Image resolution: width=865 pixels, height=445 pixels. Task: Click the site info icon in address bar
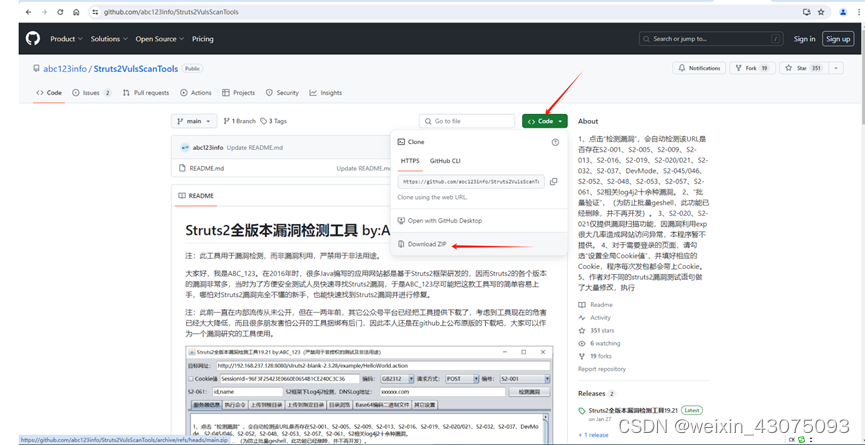pyautogui.click(x=95, y=12)
